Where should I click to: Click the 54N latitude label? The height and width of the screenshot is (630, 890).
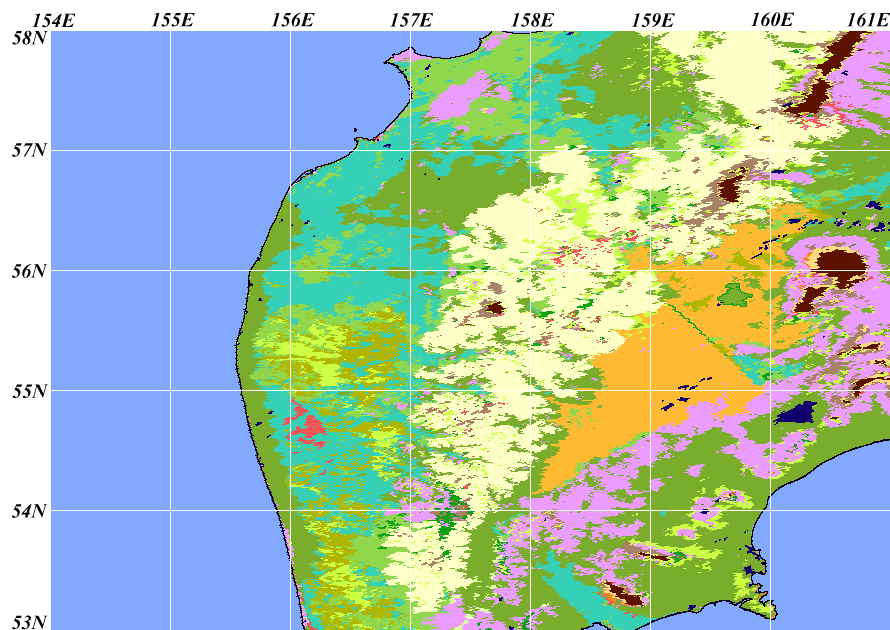click(30, 511)
